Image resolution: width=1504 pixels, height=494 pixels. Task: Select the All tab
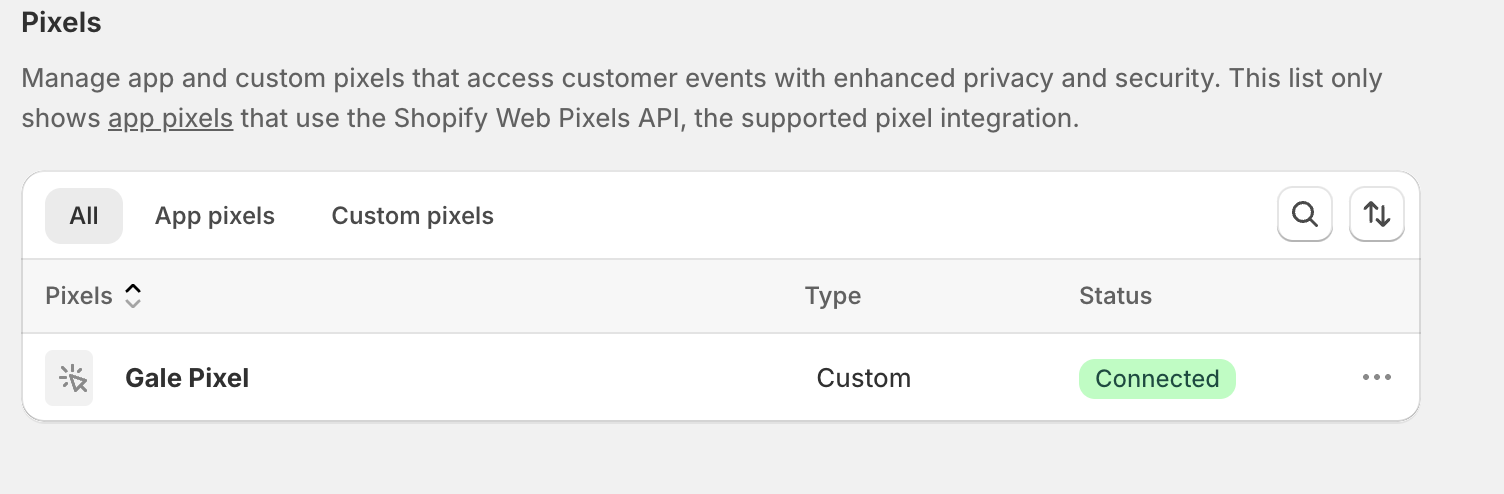point(84,216)
